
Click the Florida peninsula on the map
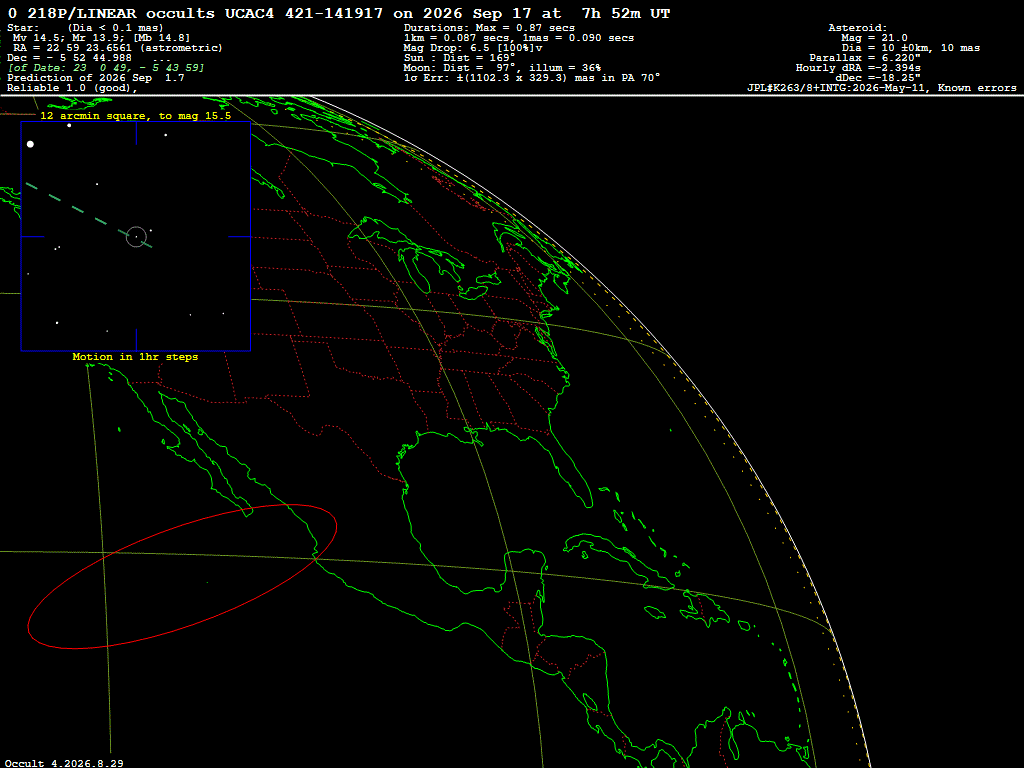(x=571, y=470)
